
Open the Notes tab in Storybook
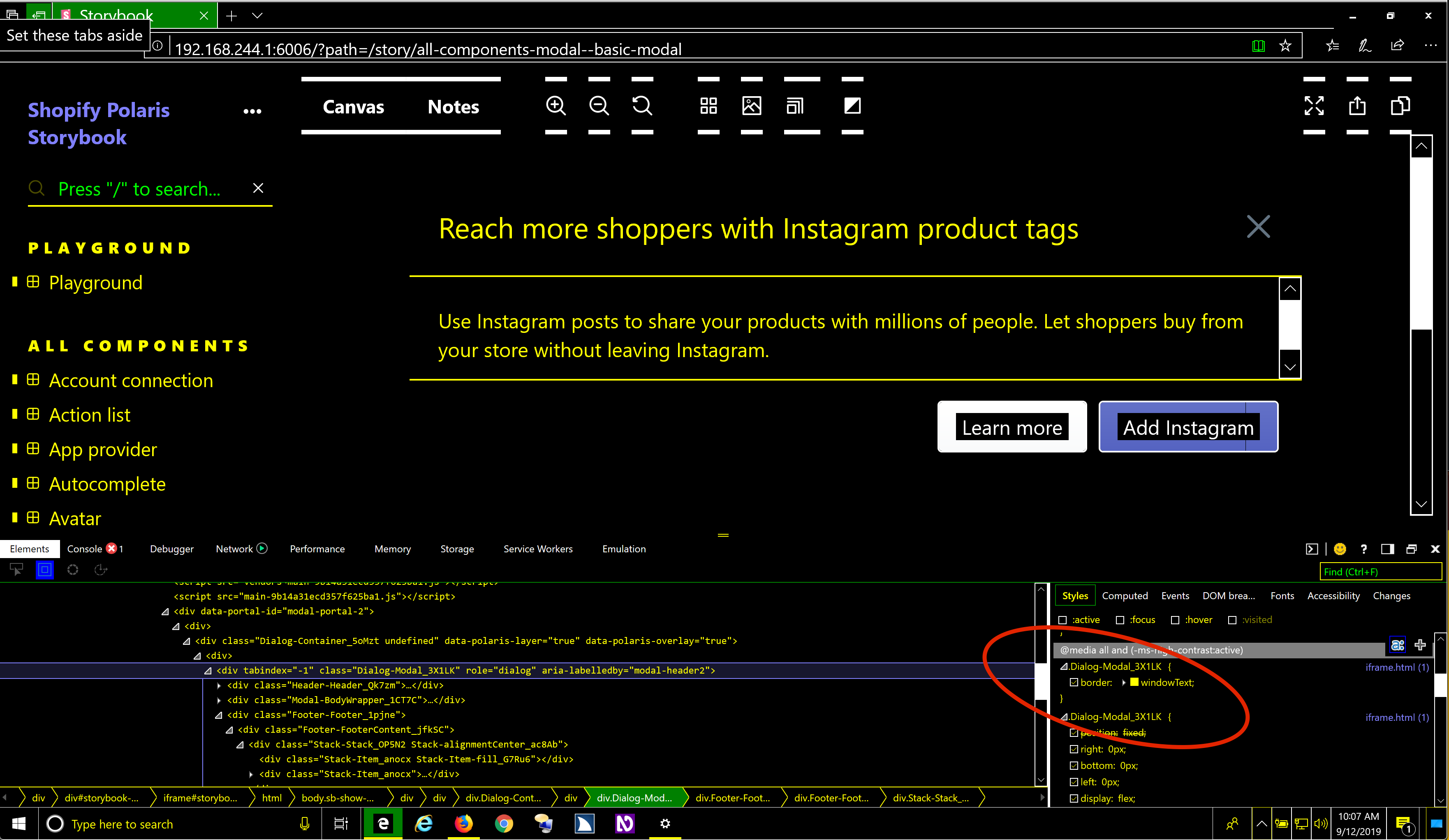pyautogui.click(x=453, y=107)
